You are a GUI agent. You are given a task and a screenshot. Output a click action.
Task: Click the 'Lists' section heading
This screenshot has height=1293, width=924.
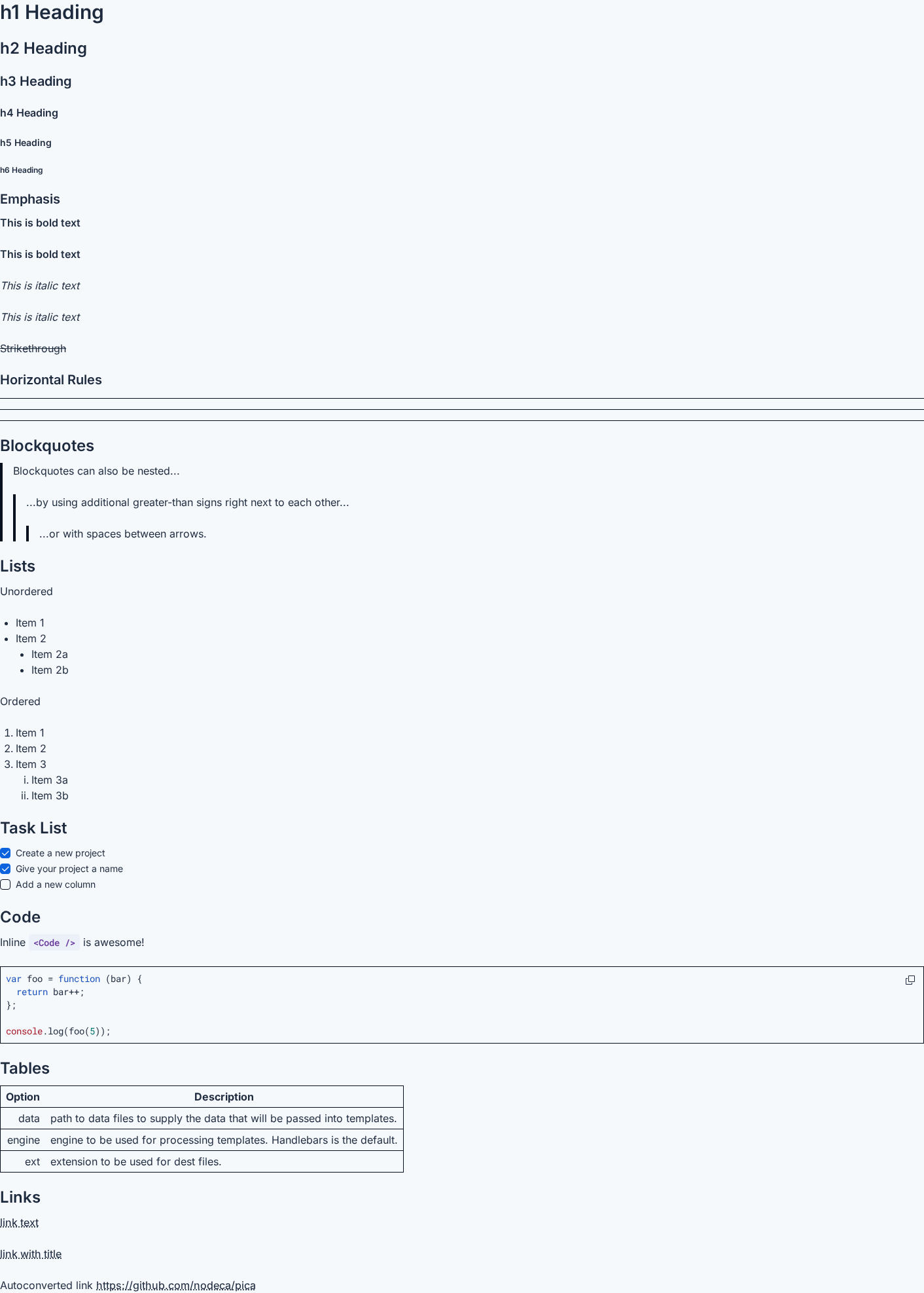[18, 566]
